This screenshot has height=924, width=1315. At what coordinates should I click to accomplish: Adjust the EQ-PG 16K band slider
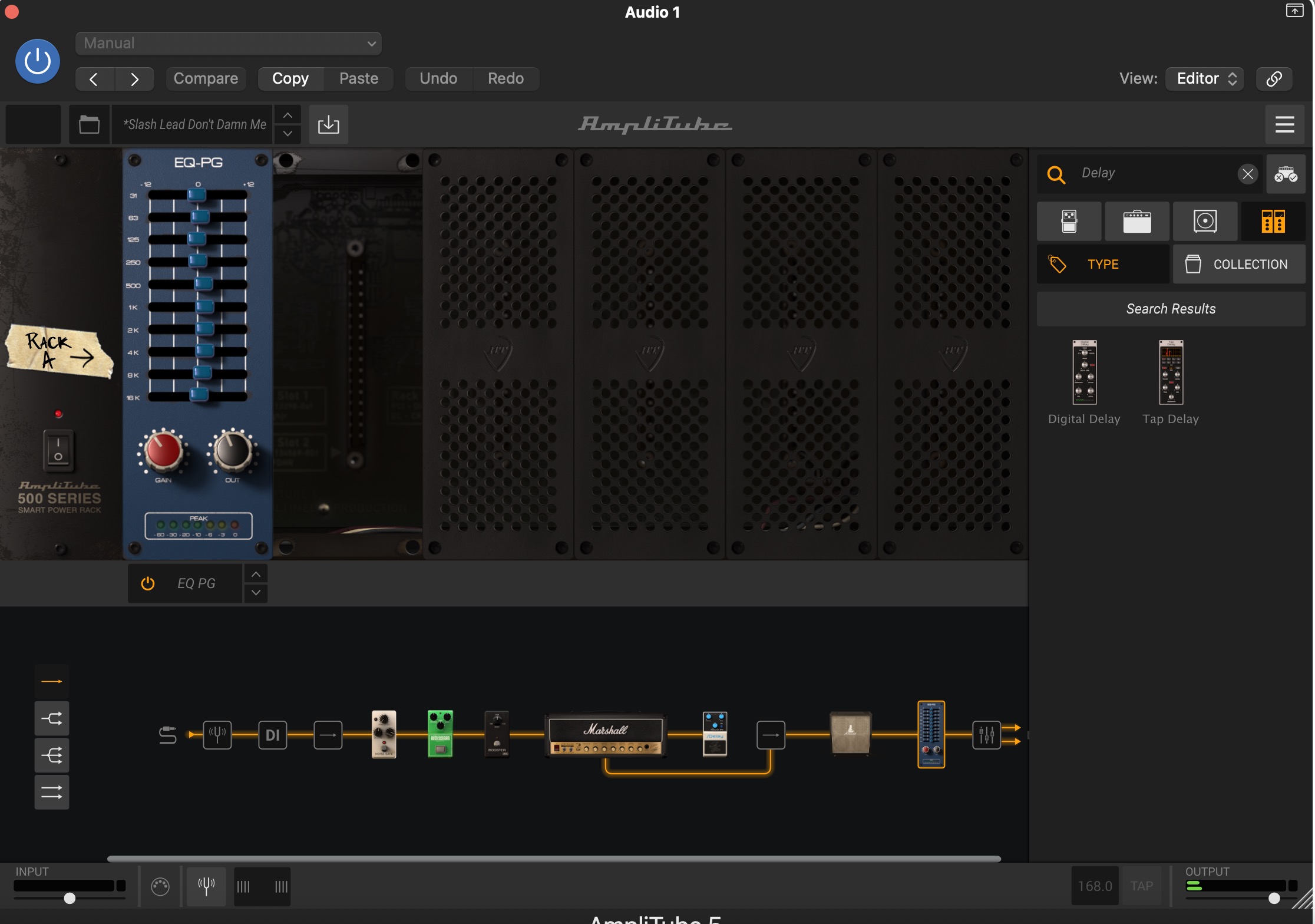click(x=199, y=395)
